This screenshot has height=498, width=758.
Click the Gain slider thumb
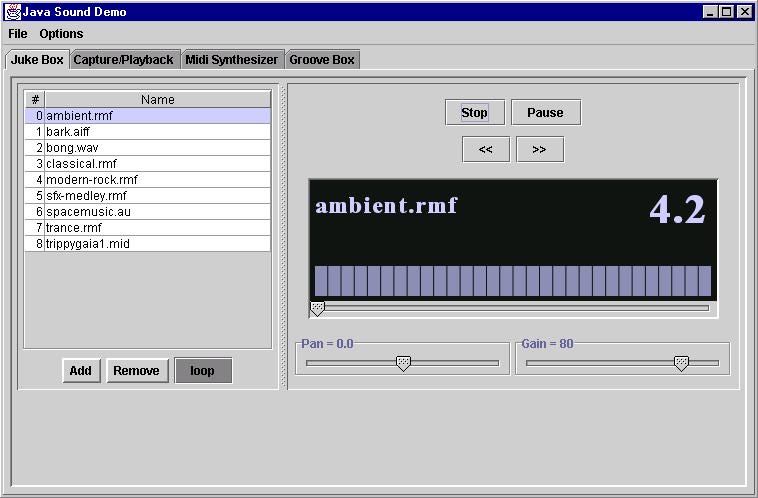(x=681, y=363)
